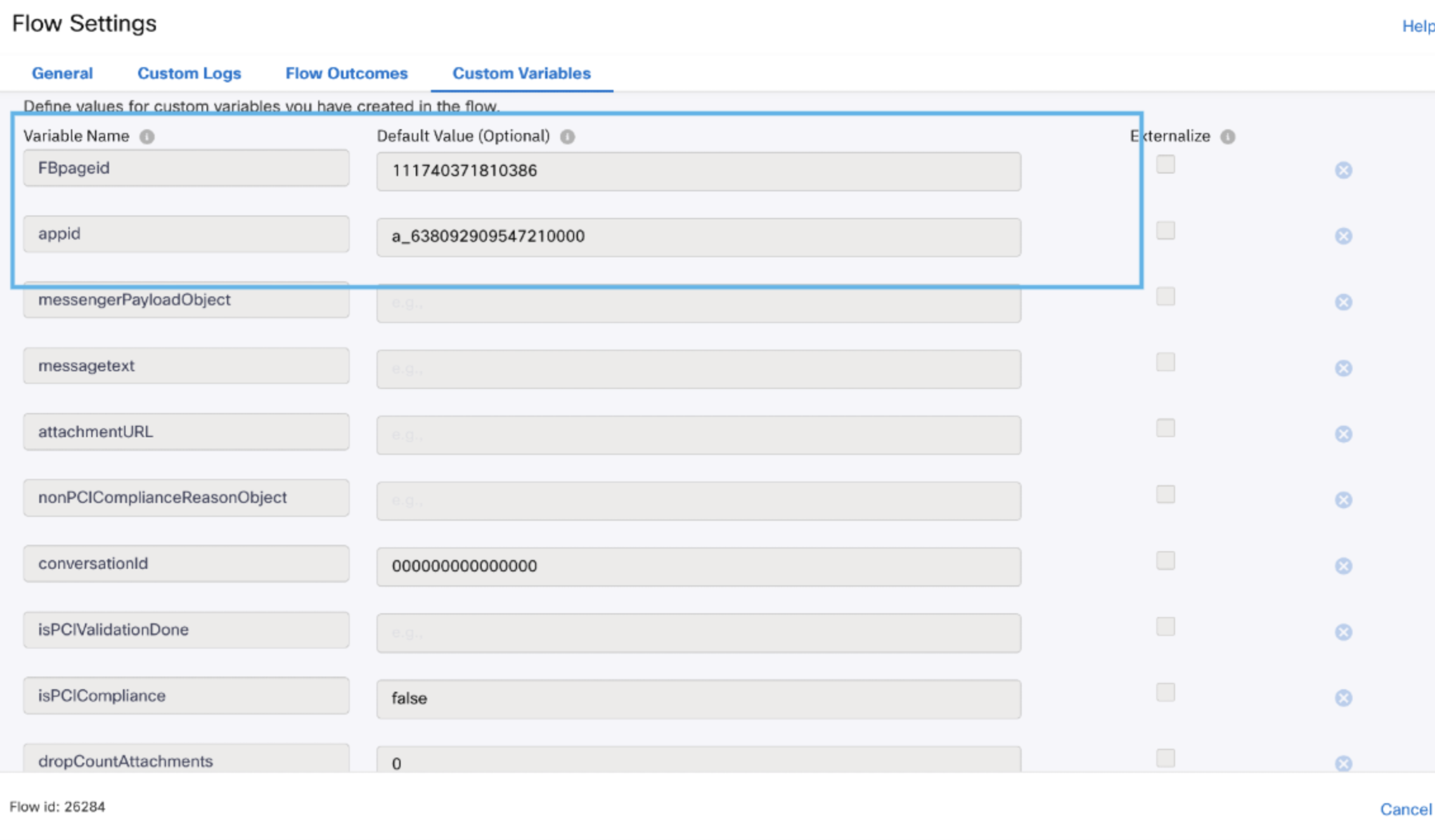Click info icon next to Default Value (Optional)
Image resolution: width=1435 pixels, height=840 pixels.
pos(567,137)
